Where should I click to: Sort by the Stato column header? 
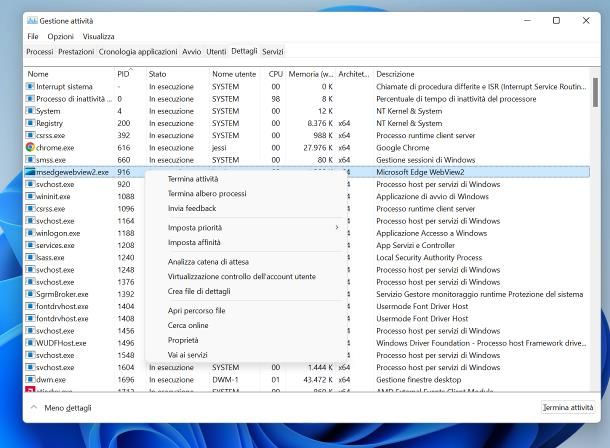(x=157, y=74)
